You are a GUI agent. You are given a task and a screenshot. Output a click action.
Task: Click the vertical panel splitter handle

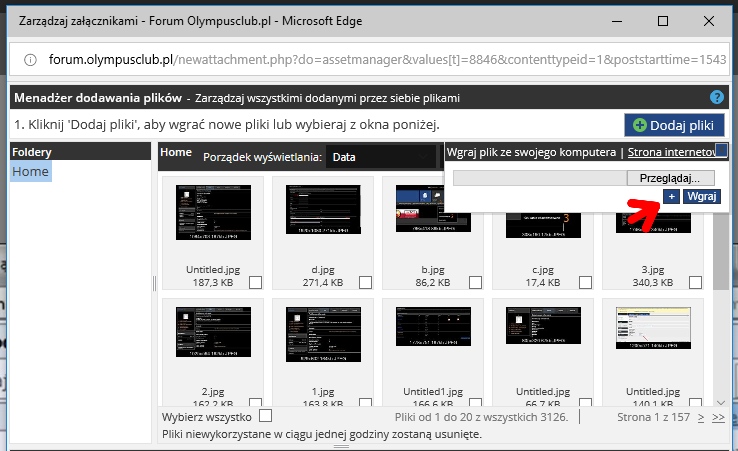tap(154, 284)
